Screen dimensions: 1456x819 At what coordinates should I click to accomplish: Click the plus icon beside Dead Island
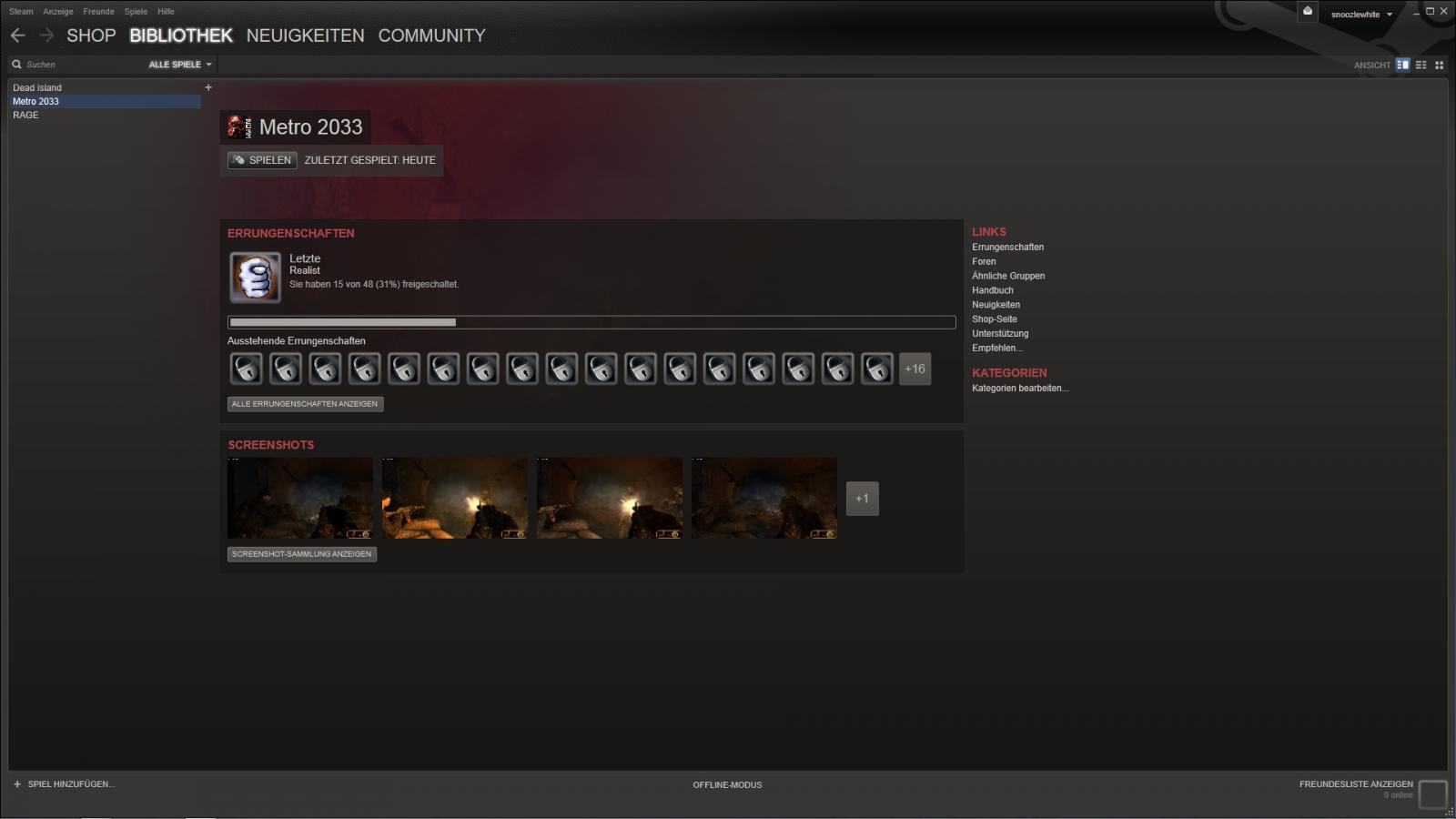click(x=208, y=87)
